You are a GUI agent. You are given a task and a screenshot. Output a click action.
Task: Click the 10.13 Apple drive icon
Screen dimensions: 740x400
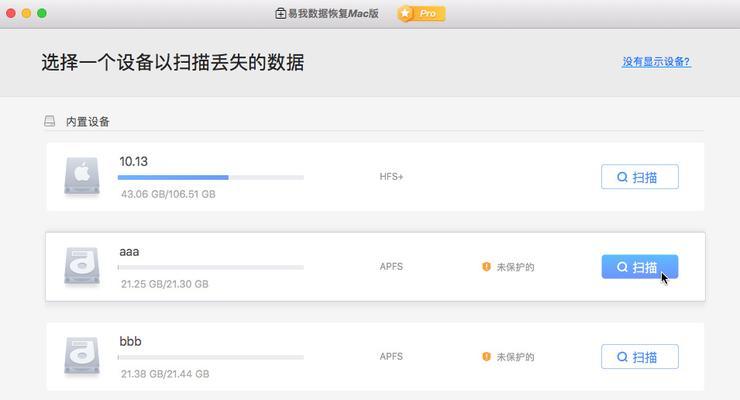(x=82, y=176)
